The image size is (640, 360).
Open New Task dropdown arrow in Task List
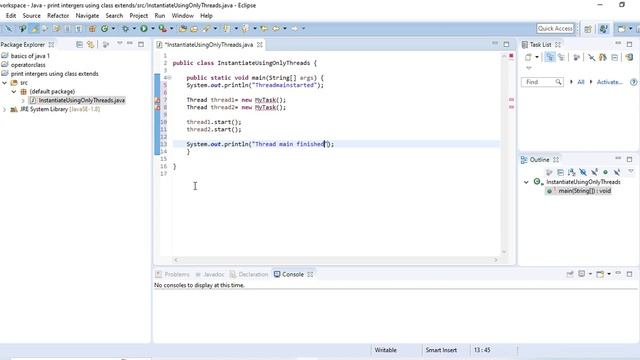[537, 57]
